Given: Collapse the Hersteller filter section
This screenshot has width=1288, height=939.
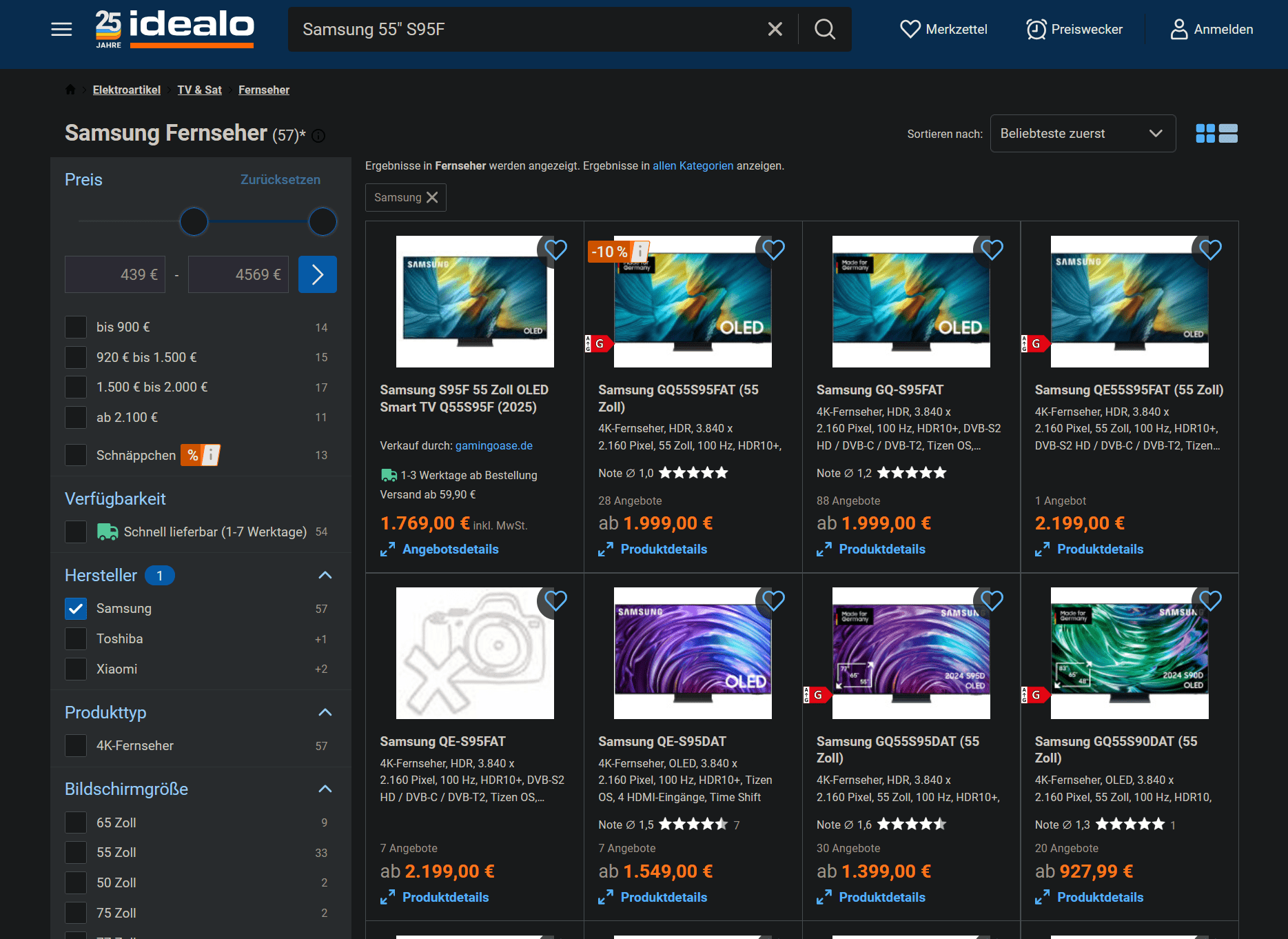Looking at the screenshot, I should coord(325,575).
